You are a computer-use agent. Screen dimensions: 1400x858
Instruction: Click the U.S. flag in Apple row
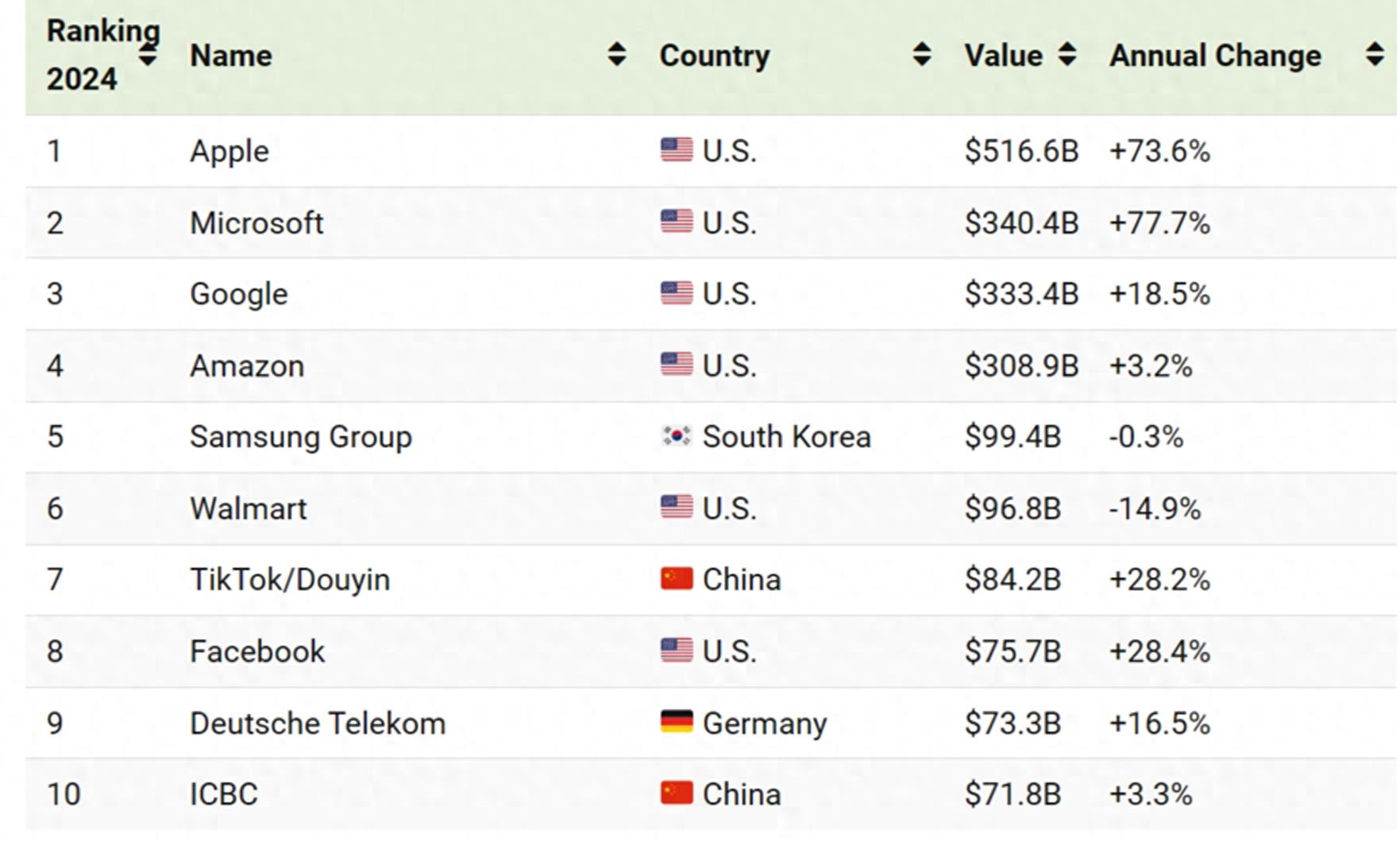[x=677, y=150]
